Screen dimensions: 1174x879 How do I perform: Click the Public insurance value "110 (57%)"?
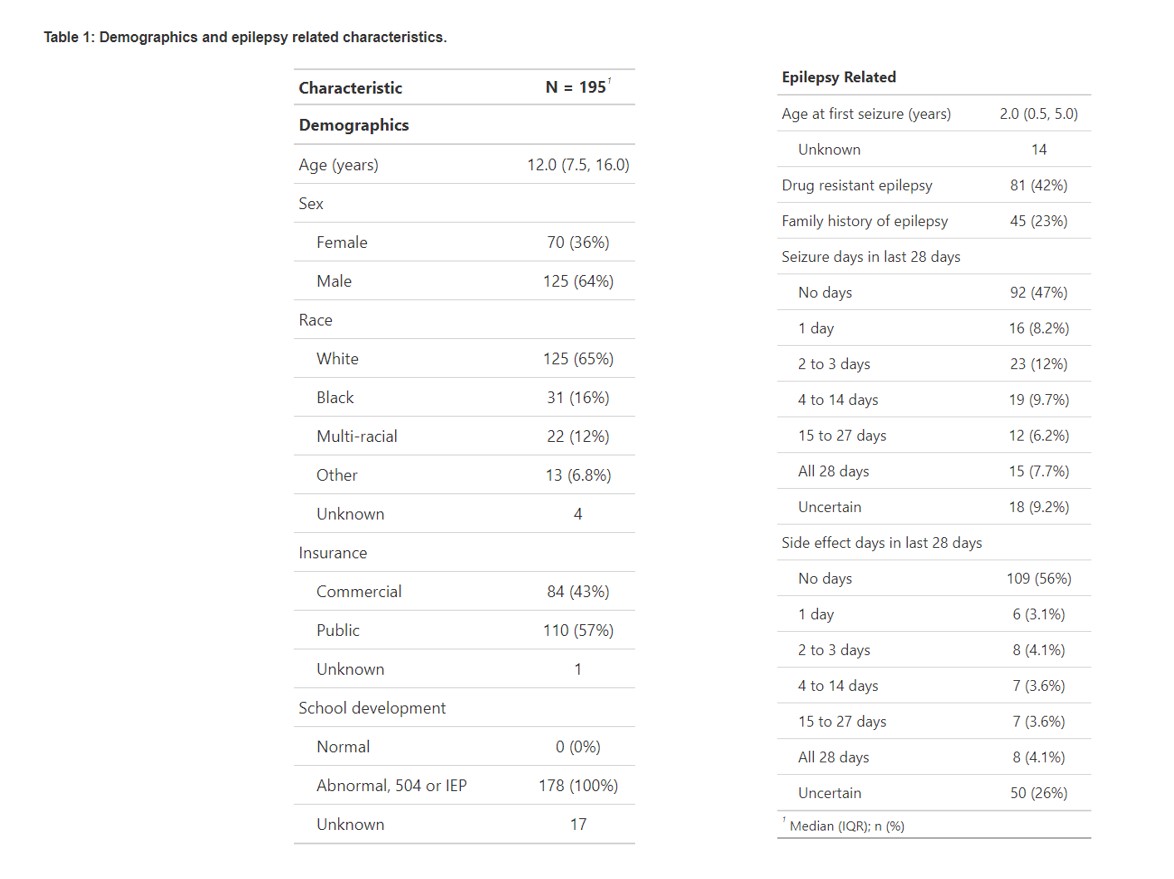(577, 631)
